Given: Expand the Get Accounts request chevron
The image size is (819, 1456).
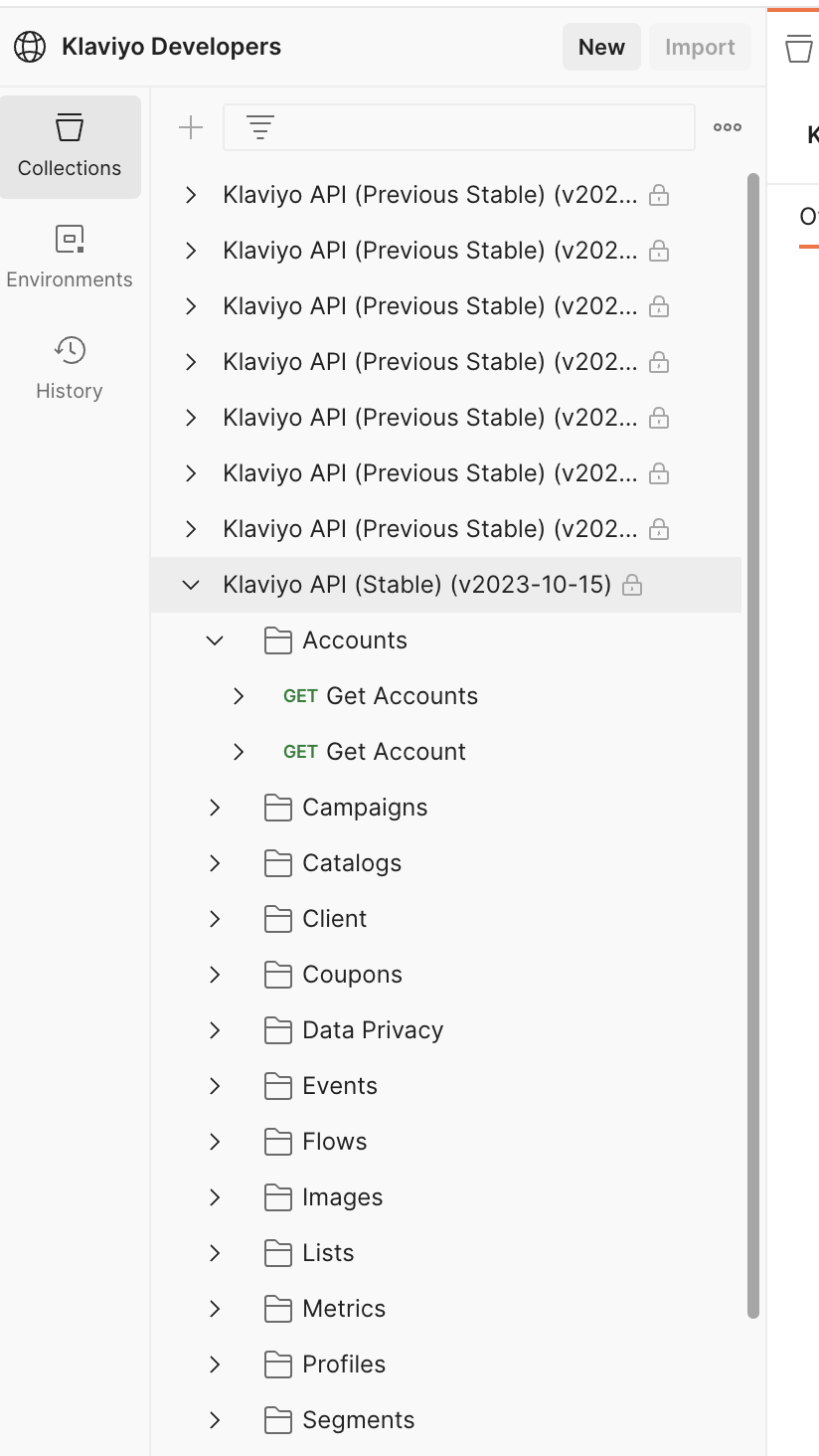Looking at the screenshot, I should click(x=239, y=696).
